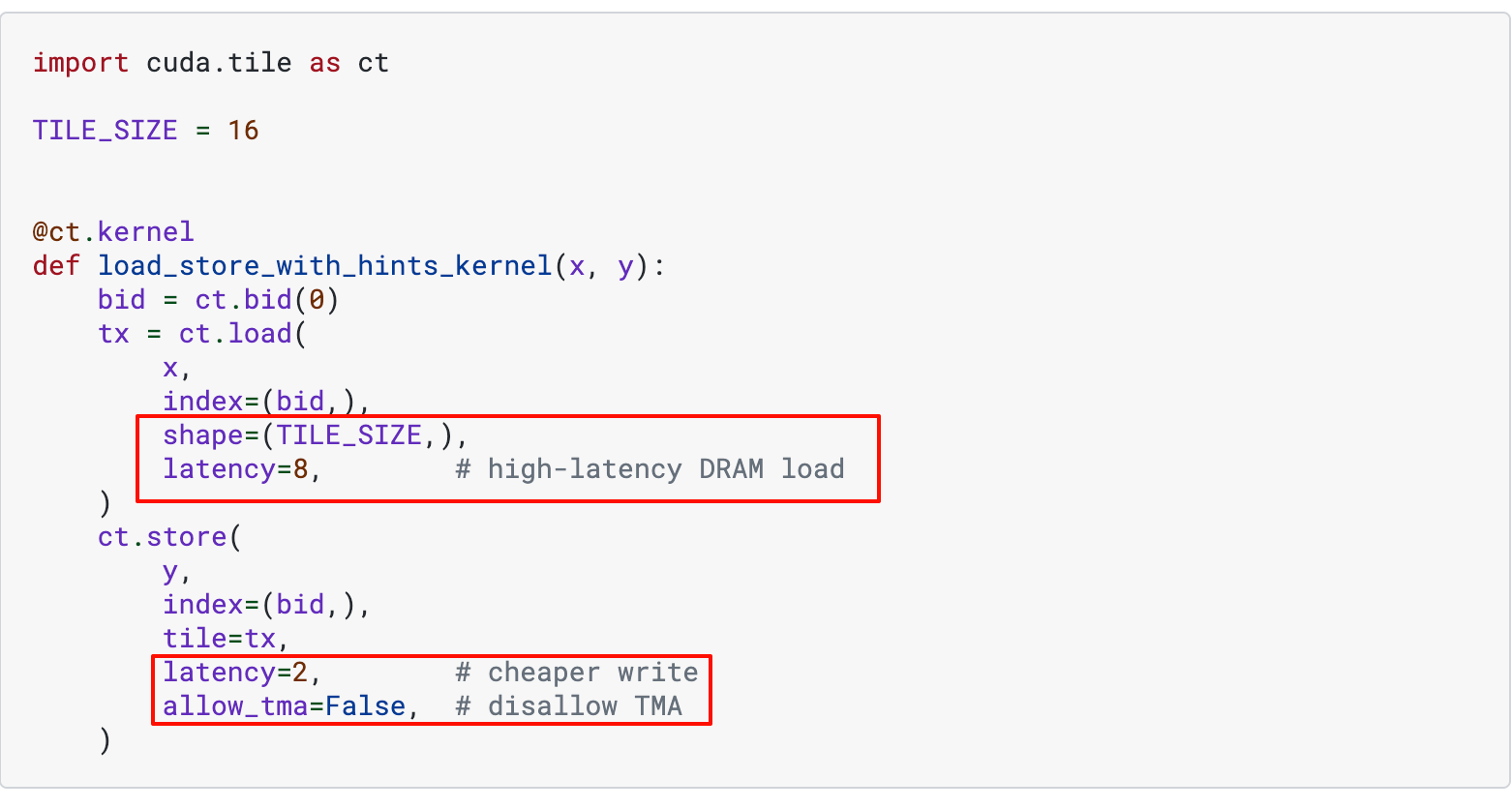Screen dimensions: 1512x809
Task: Click the allow_tma=False argument
Action: [284, 706]
